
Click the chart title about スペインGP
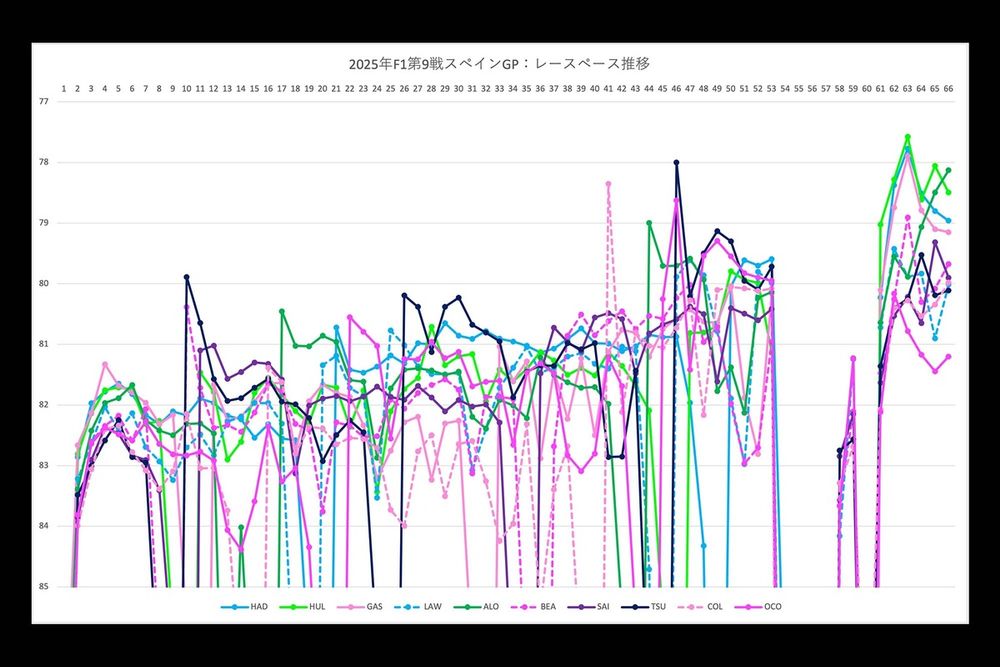[x=499, y=64]
